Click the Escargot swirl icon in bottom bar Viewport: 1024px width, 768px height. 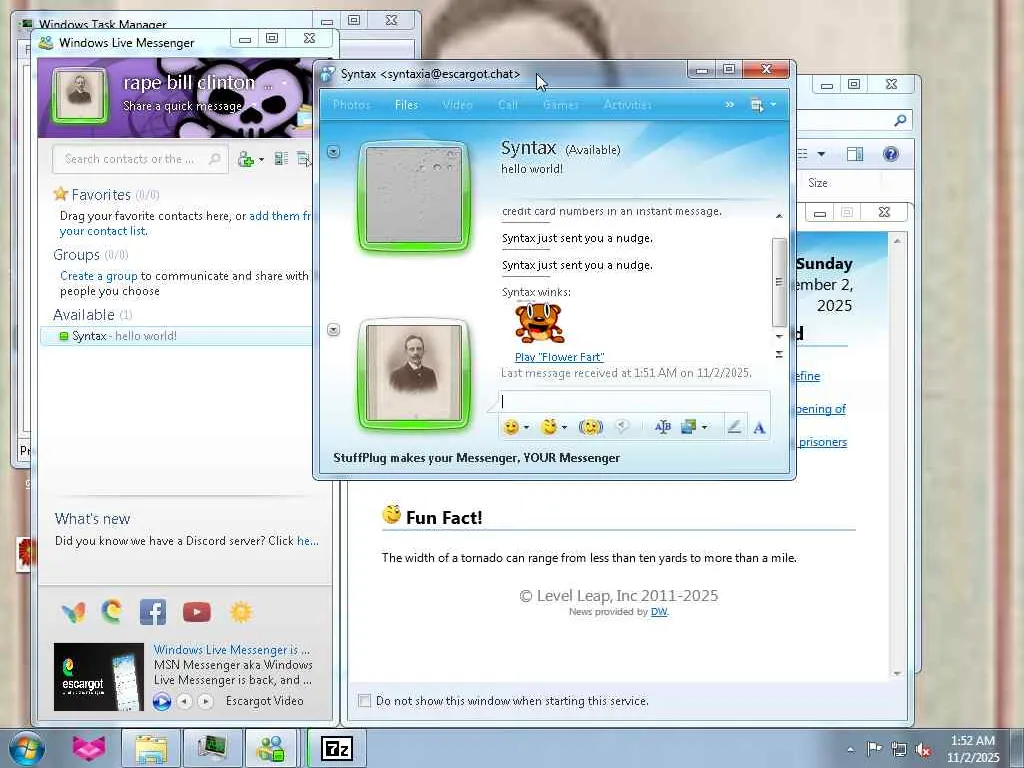(x=112, y=611)
